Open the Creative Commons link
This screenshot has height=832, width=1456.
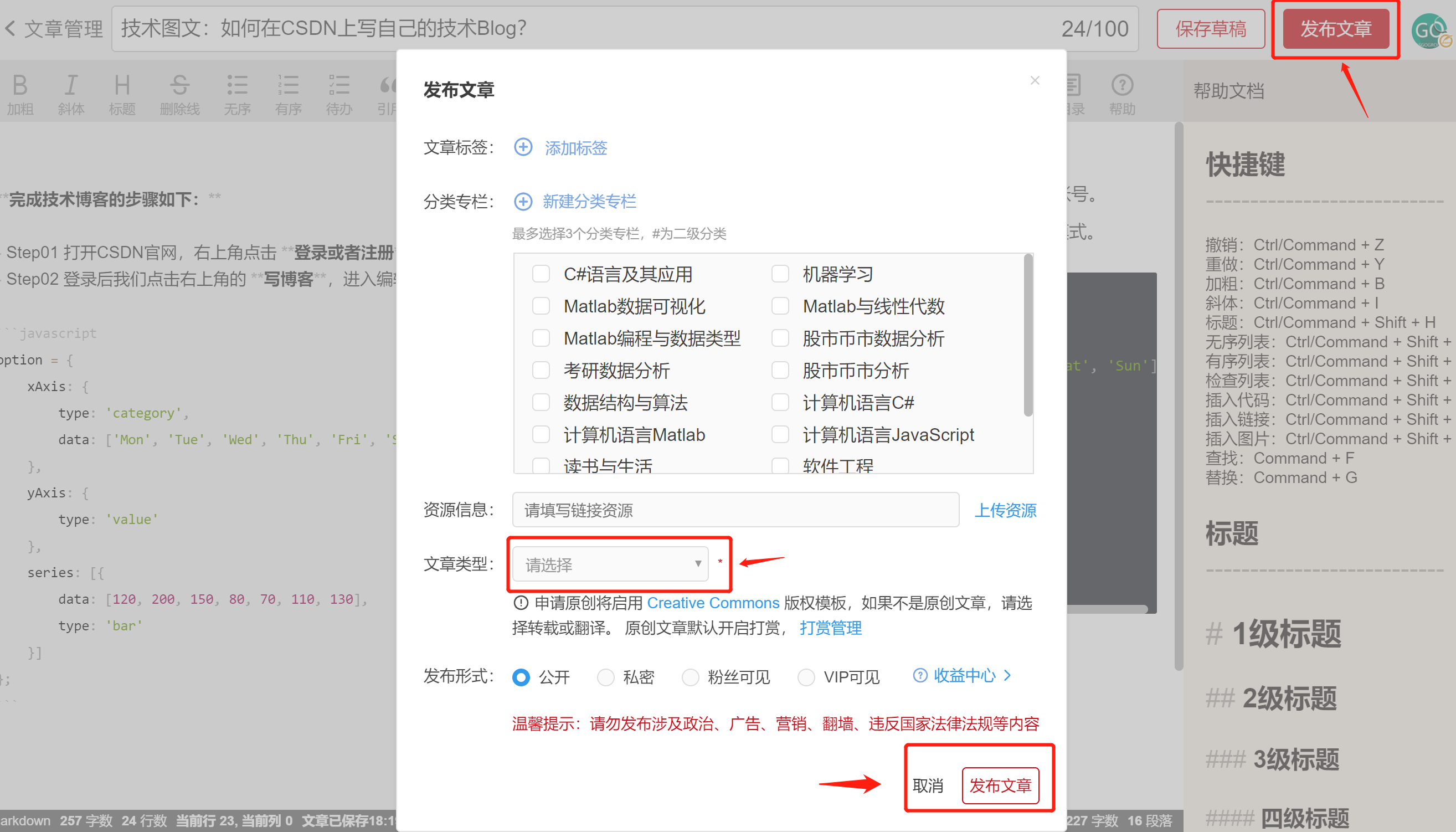(713, 602)
